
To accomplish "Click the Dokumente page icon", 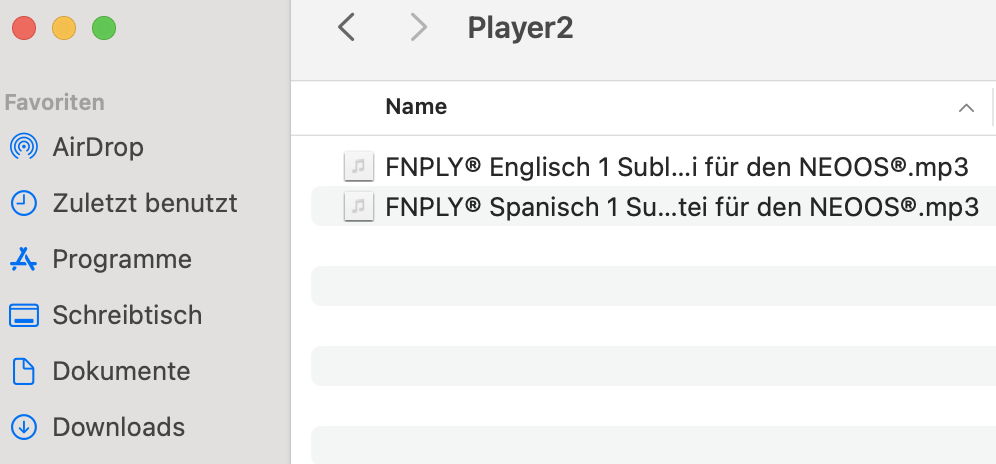I will [x=24, y=371].
